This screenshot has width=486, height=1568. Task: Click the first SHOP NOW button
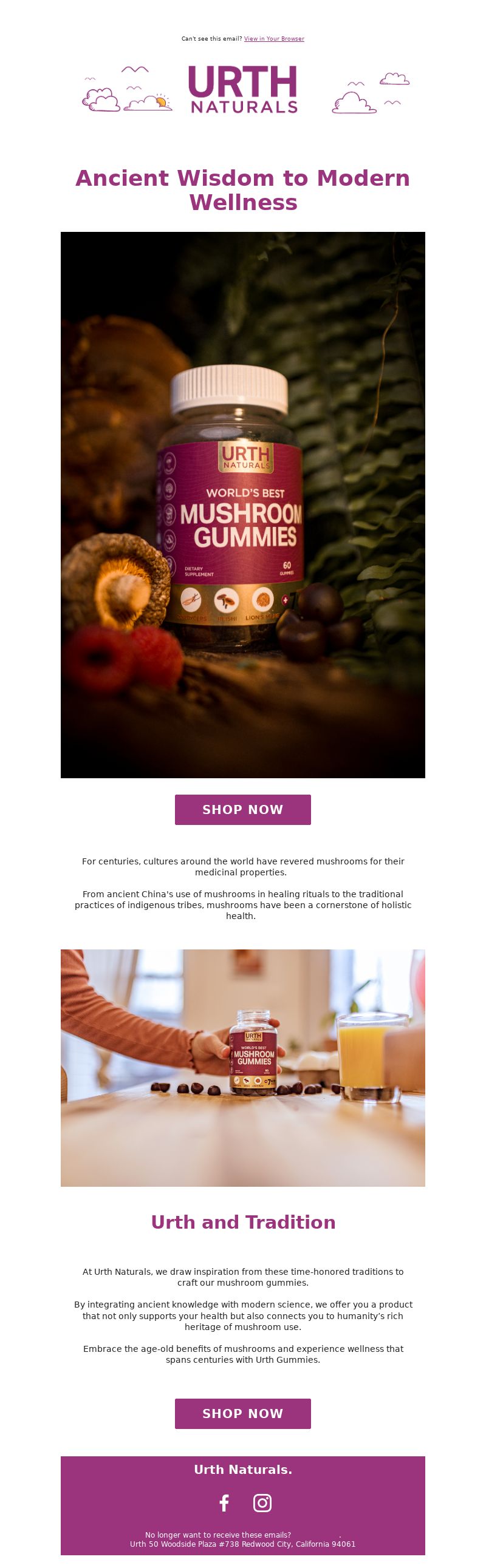click(243, 810)
